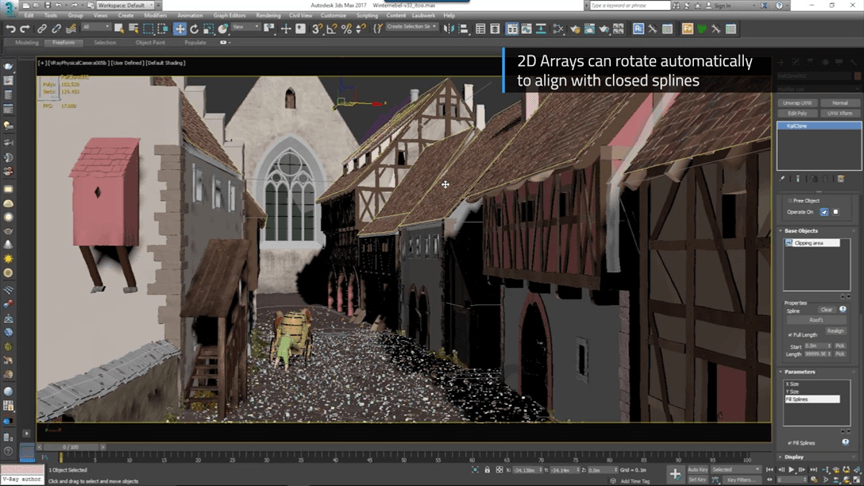Click the Unwrap UVW modifier button

797,103
